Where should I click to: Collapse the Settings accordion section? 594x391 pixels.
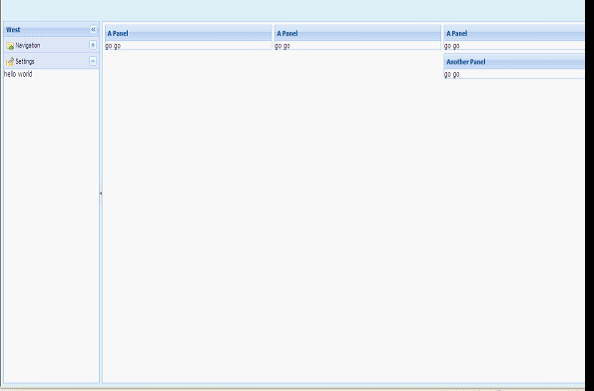point(93,61)
